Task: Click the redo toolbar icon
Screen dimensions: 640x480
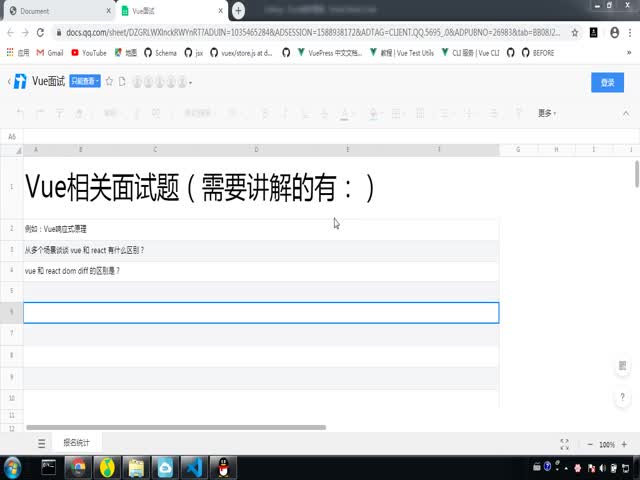Action: click(x=40, y=113)
